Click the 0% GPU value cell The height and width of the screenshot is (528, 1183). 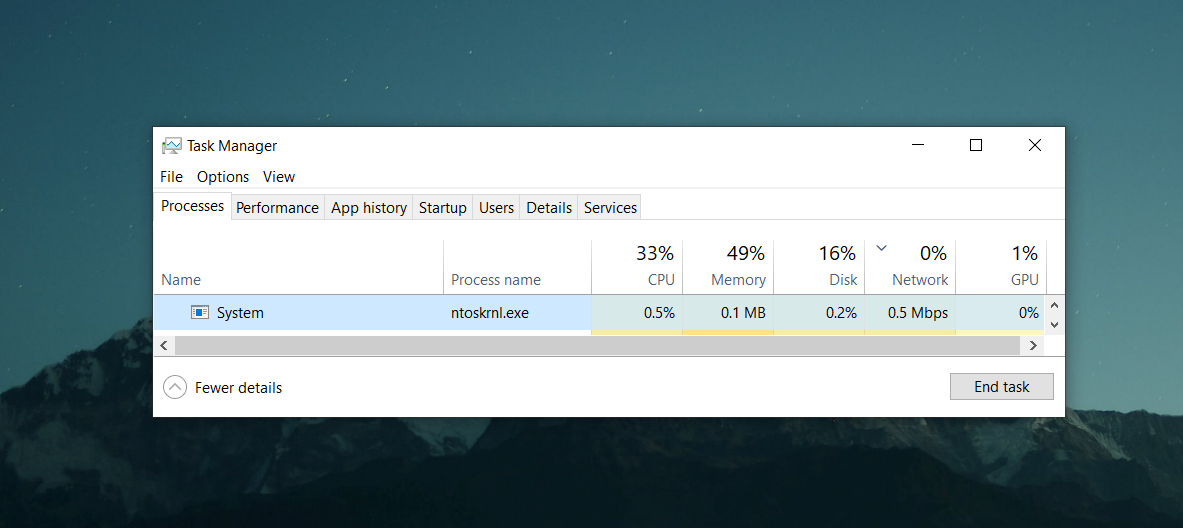tap(1001, 312)
